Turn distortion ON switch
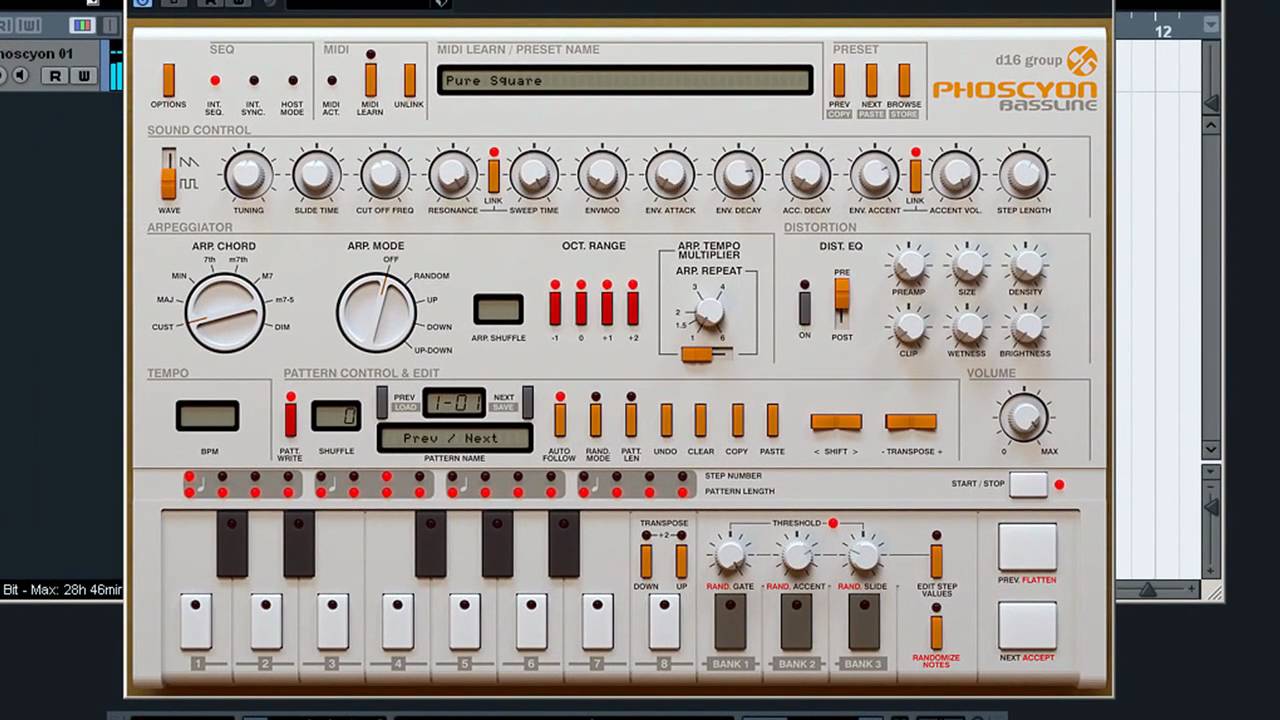 [x=804, y=308]
